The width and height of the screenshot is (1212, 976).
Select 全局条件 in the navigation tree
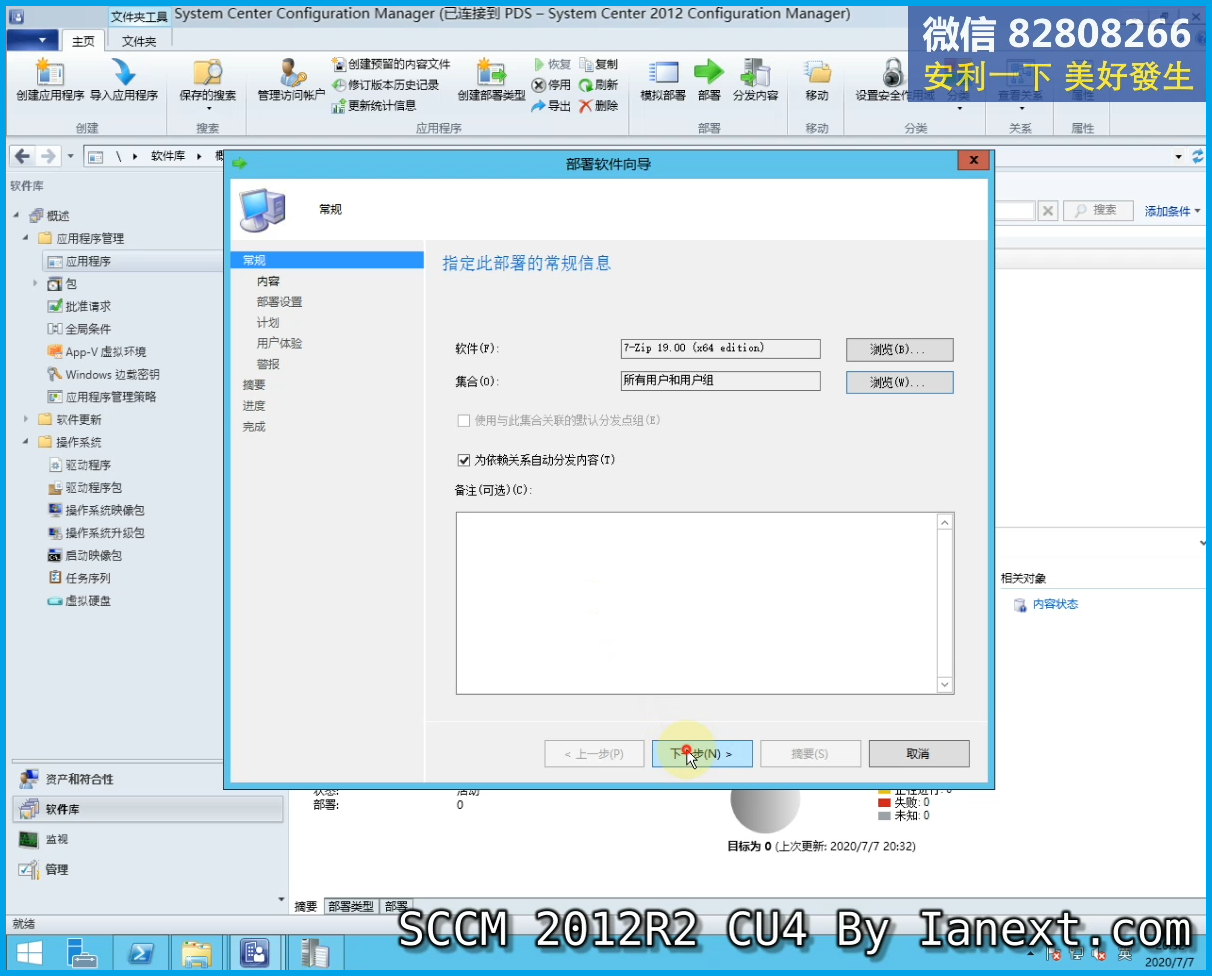point(80,329)
